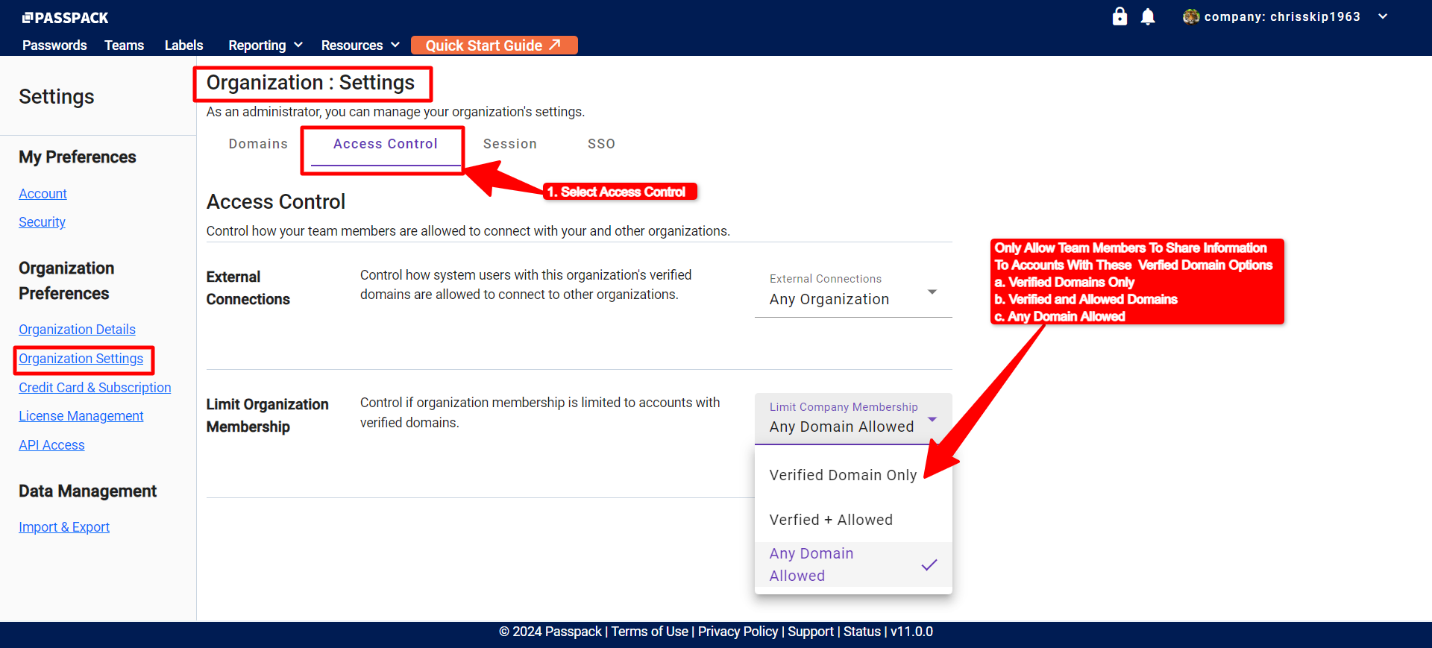
Task: Click the 'My Preferences' section heading
Action: coord(78,157)
